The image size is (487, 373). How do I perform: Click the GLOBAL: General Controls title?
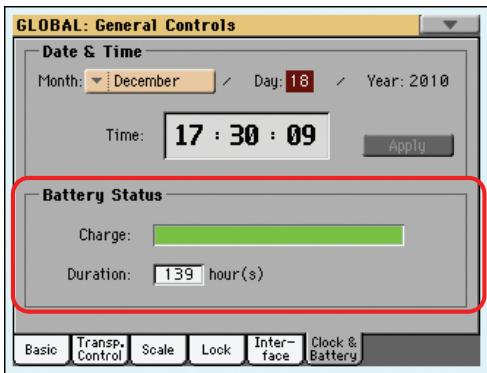(x=126, y=25)
